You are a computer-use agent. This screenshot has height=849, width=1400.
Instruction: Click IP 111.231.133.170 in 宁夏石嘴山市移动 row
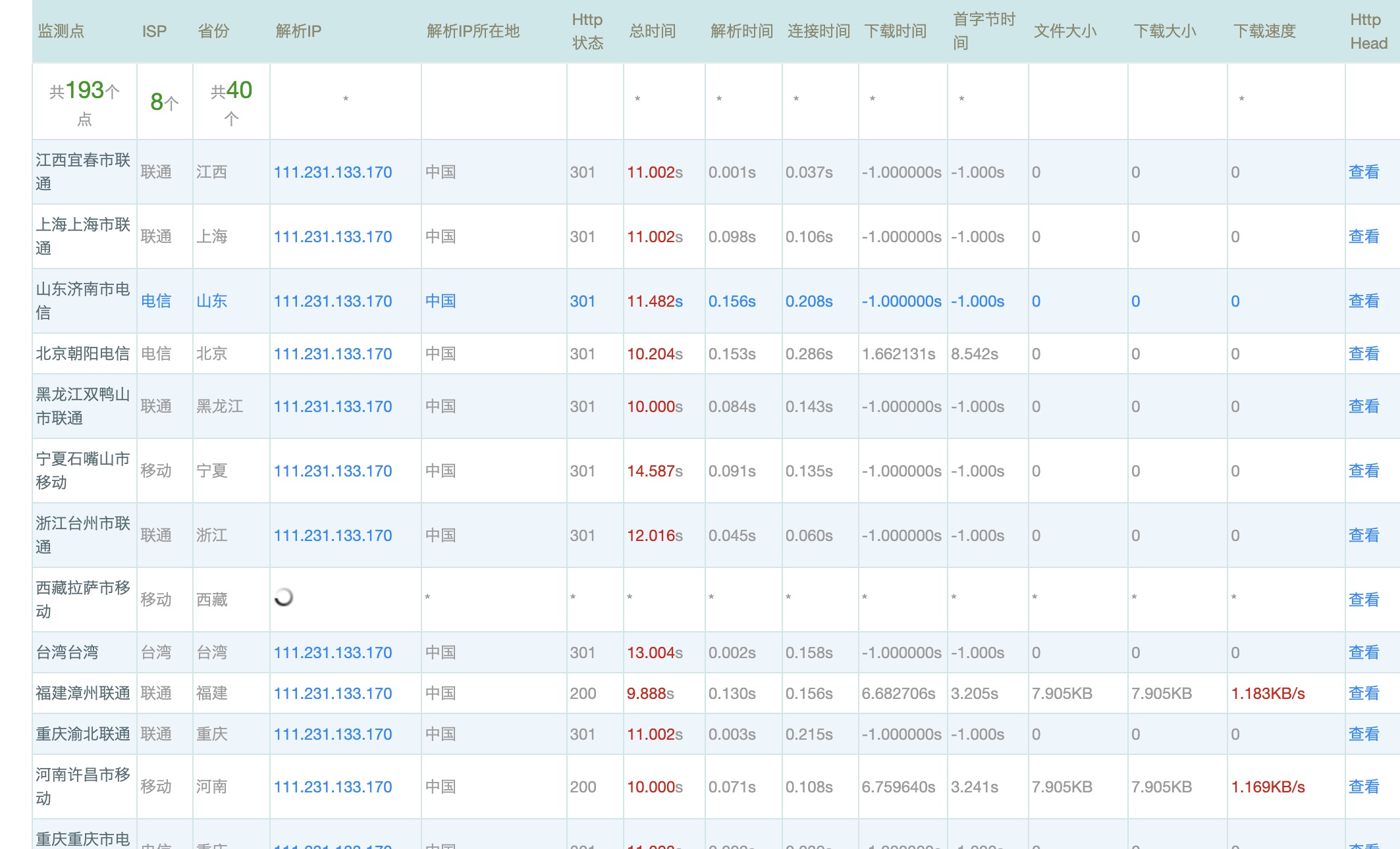click(x=333, y=471)
